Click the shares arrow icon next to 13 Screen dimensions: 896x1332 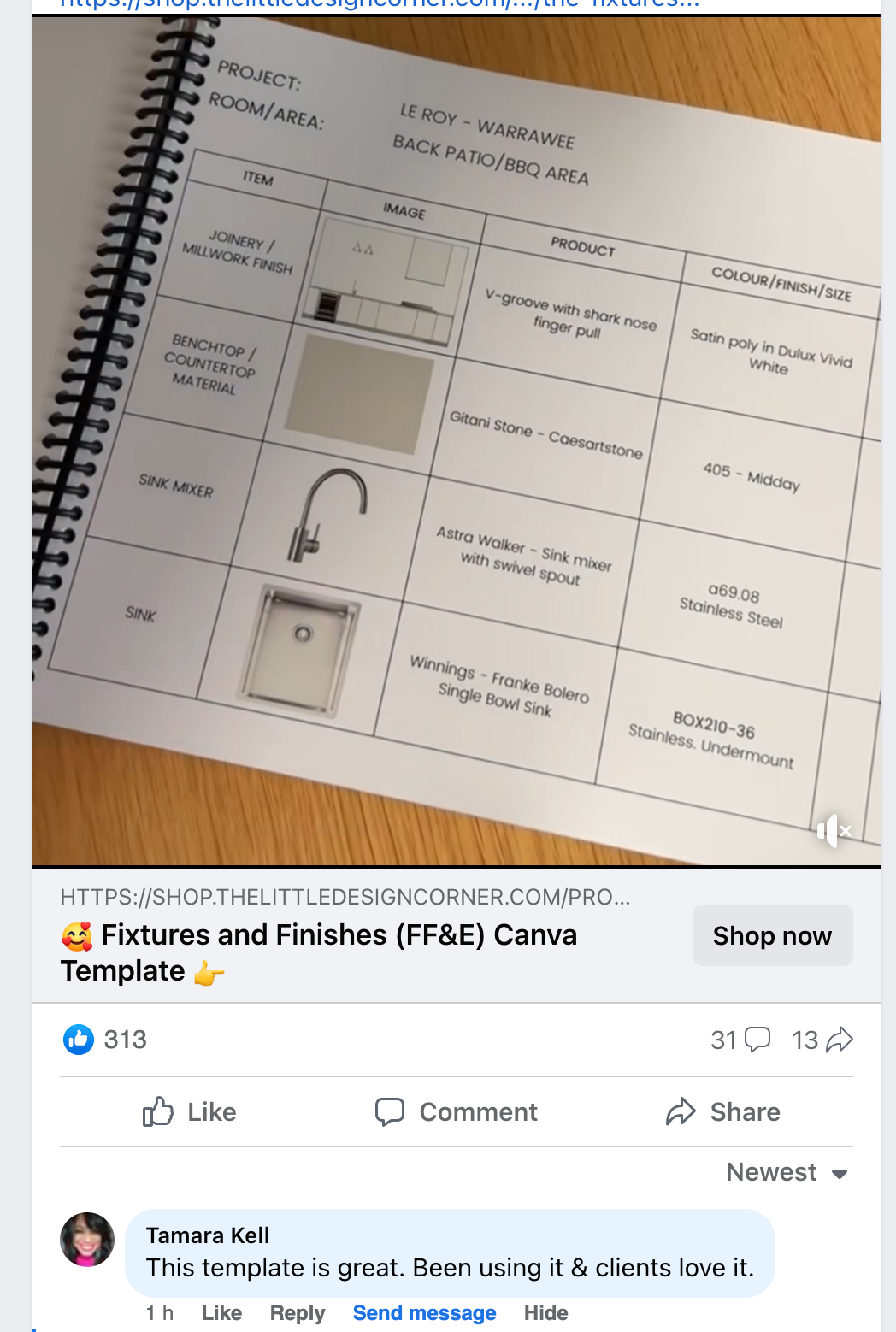[840, 1040]
